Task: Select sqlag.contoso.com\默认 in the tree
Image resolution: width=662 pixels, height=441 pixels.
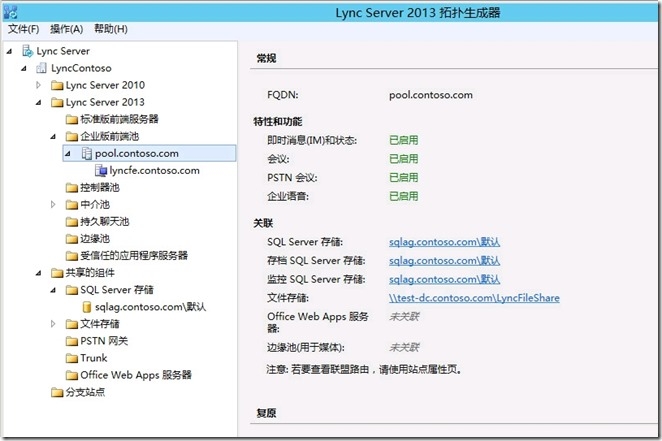Action: (x=150, y=307)
